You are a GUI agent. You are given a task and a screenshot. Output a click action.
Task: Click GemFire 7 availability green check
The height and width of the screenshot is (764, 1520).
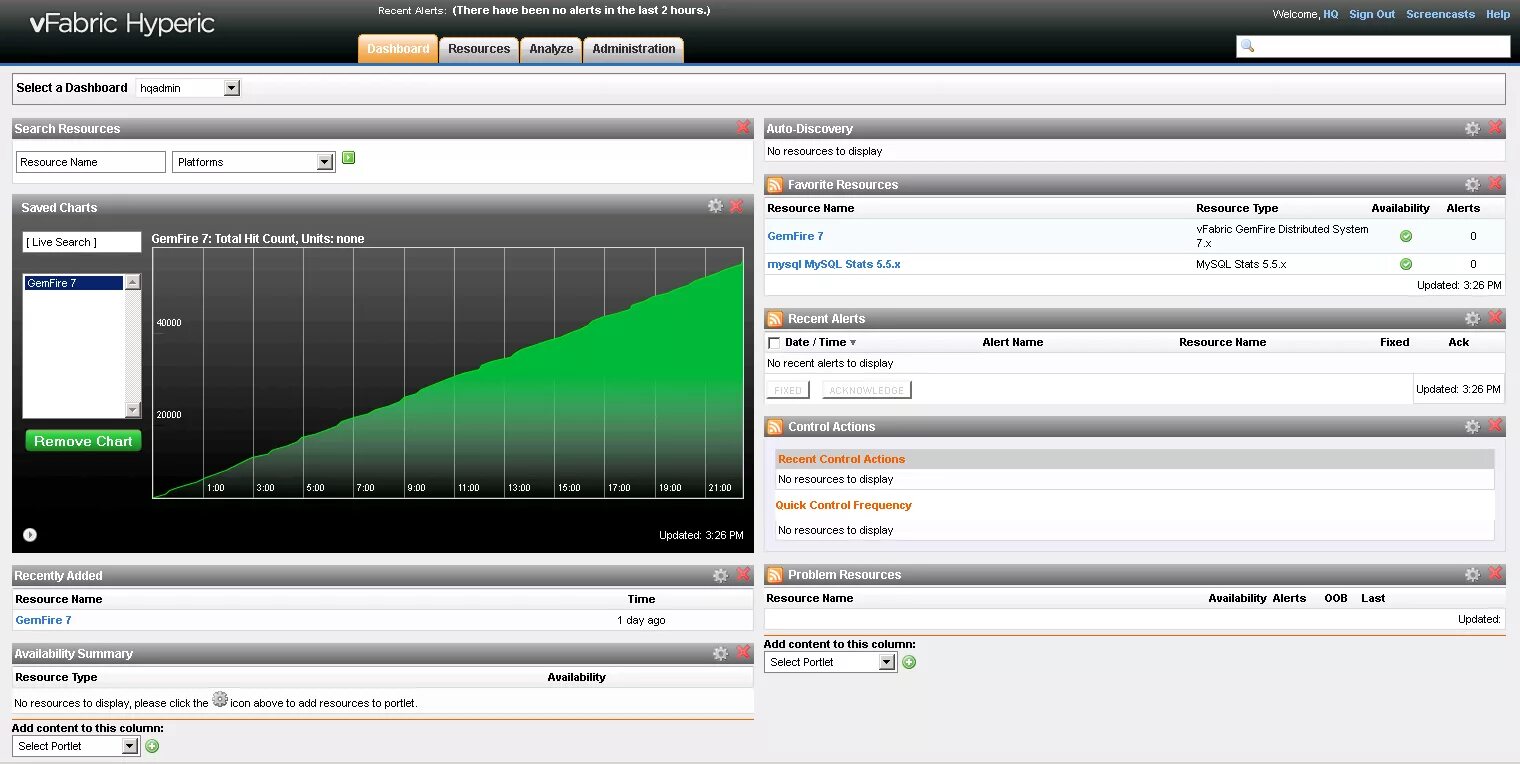click(1406, 236)
